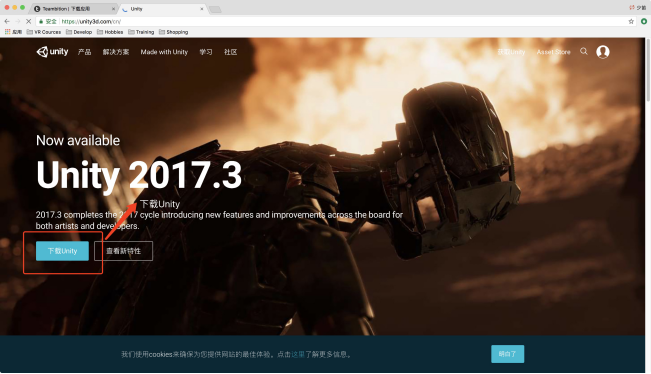Screen dimensions: 651x374
Task: Click the page vertical scrollbar thumb
Action: [648, 70]
